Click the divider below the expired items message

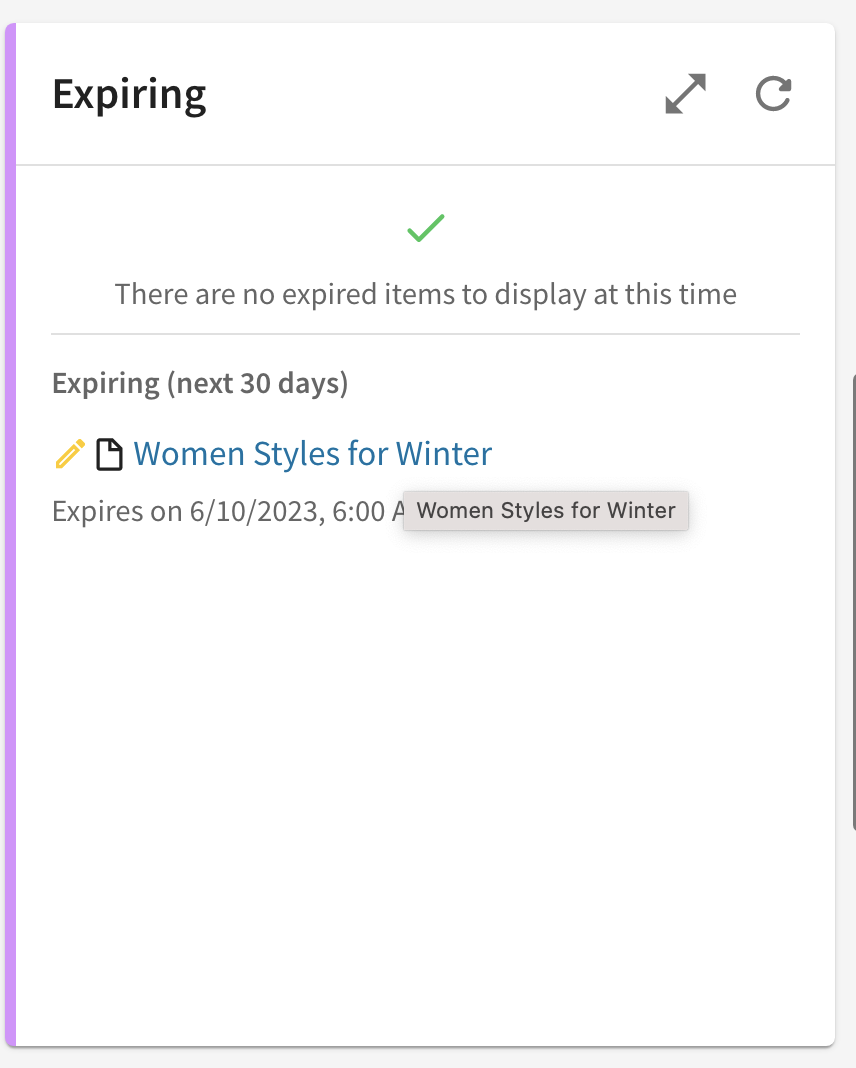426,331
